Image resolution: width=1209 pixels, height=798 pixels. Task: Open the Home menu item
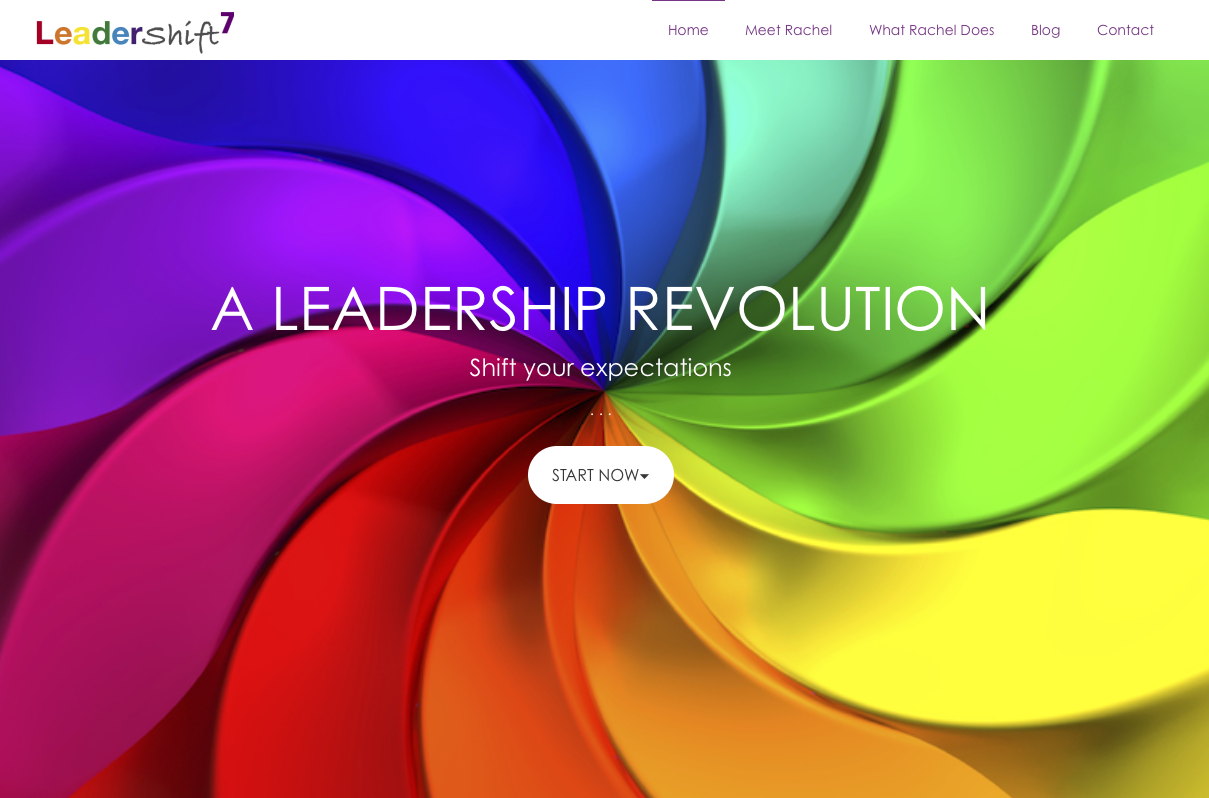pos(688,30)
